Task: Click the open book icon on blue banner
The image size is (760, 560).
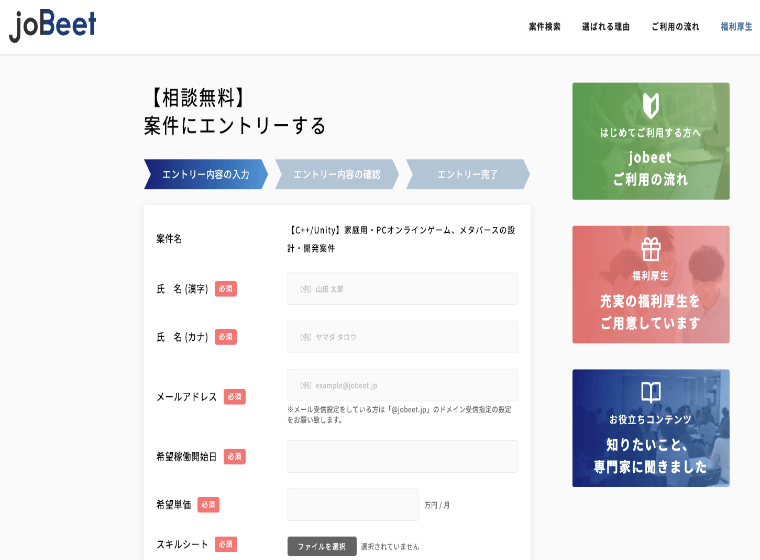Action: (x=651, y=392)
